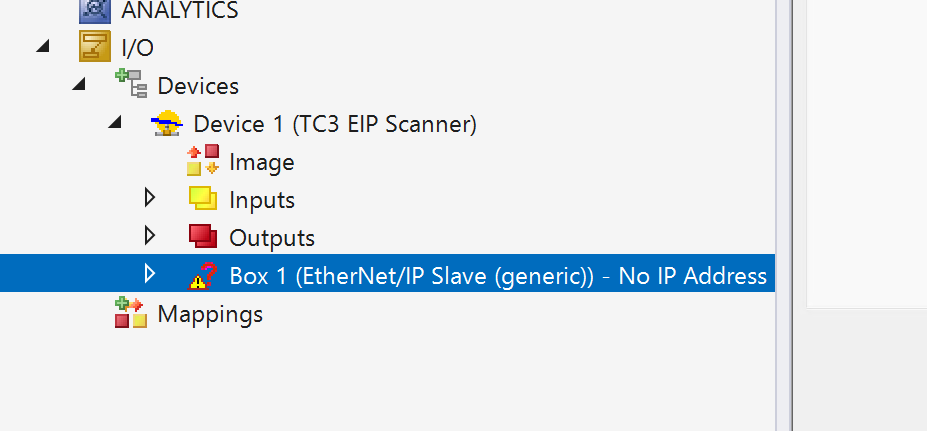Click the Mappings node icon
Viewport: 927px width, 431px height.
point(131,313)
